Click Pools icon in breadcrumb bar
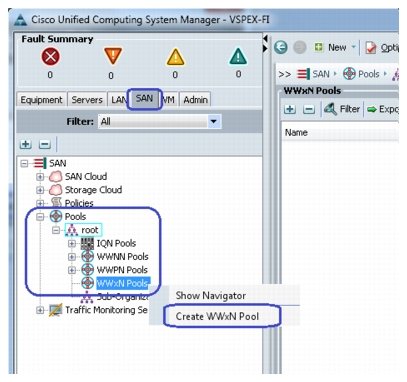This screenshot has height=382, width=407. point(349,74)
